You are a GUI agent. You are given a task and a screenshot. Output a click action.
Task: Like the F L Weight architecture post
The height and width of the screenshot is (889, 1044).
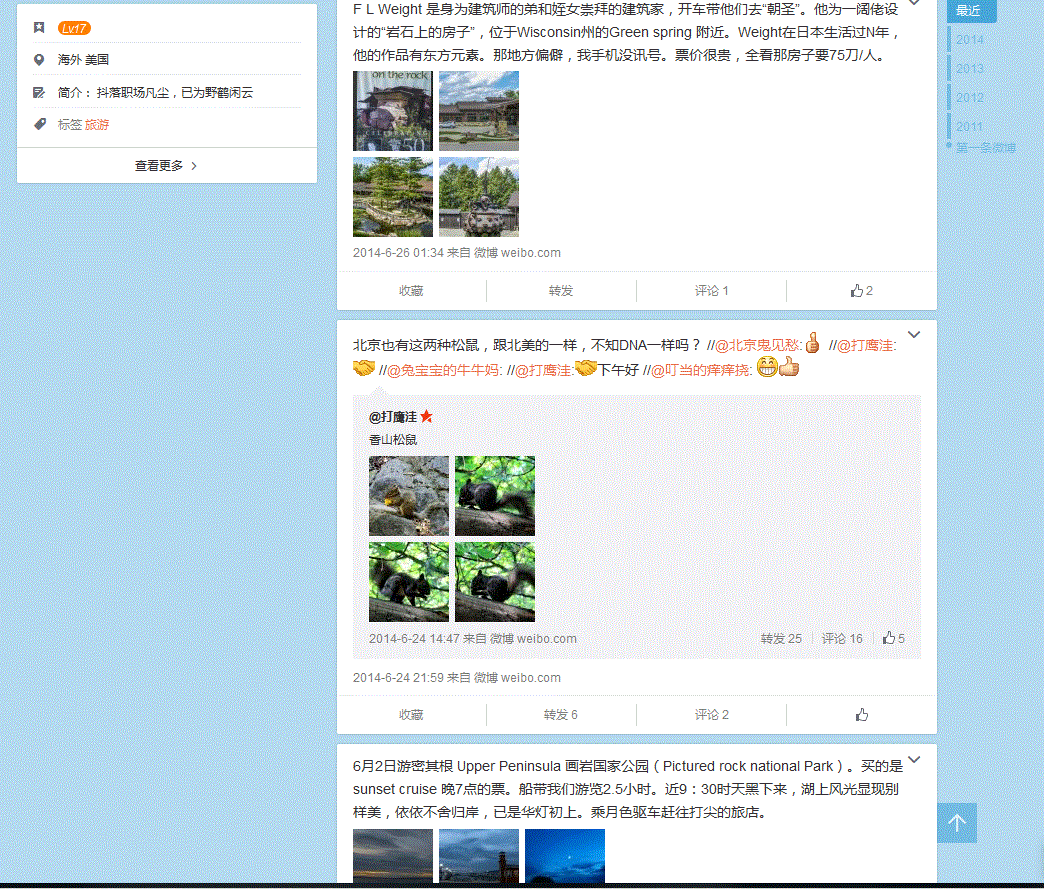point(861,291)
